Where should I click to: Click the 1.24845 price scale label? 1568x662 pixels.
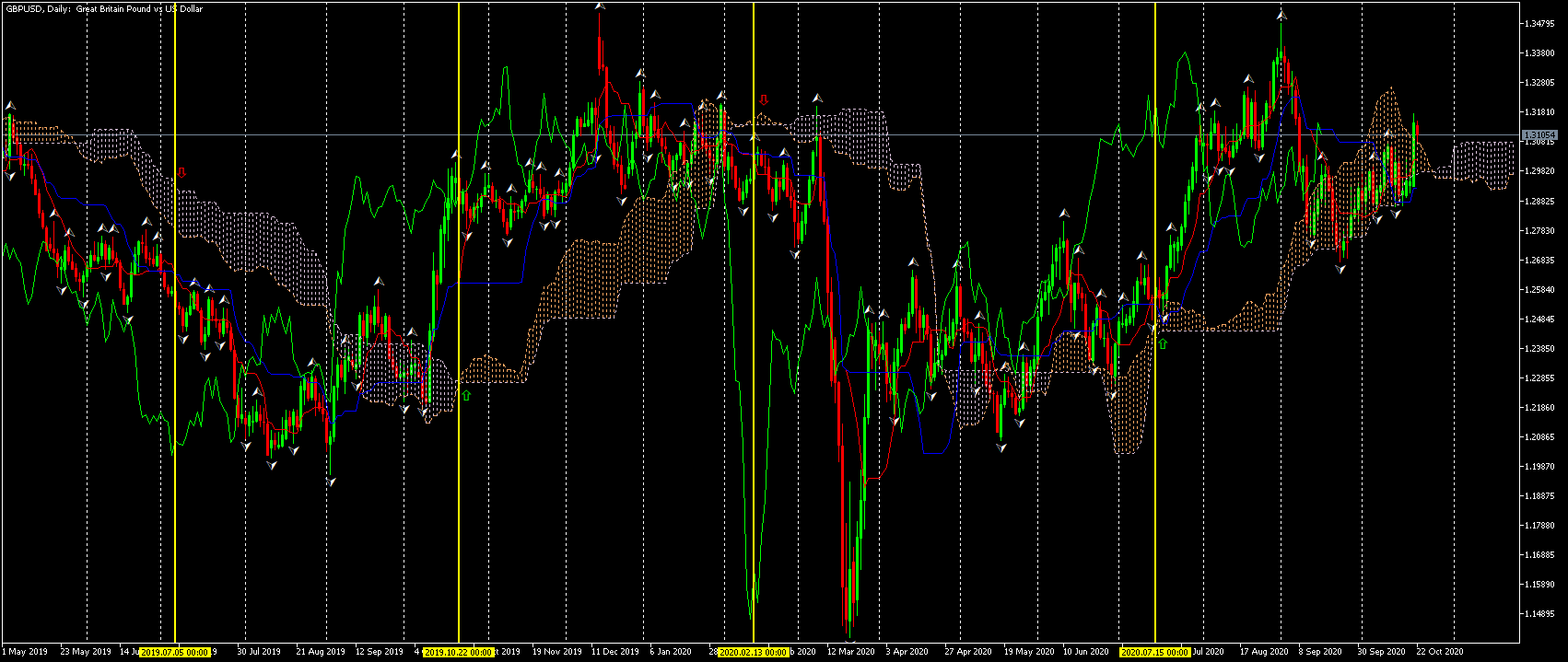[1539, 319]
